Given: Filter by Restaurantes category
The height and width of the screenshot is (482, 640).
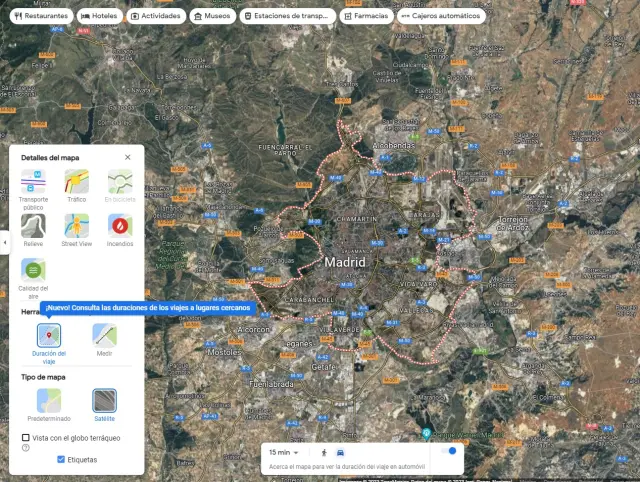Looking at the screenshot, I should 40,16.
